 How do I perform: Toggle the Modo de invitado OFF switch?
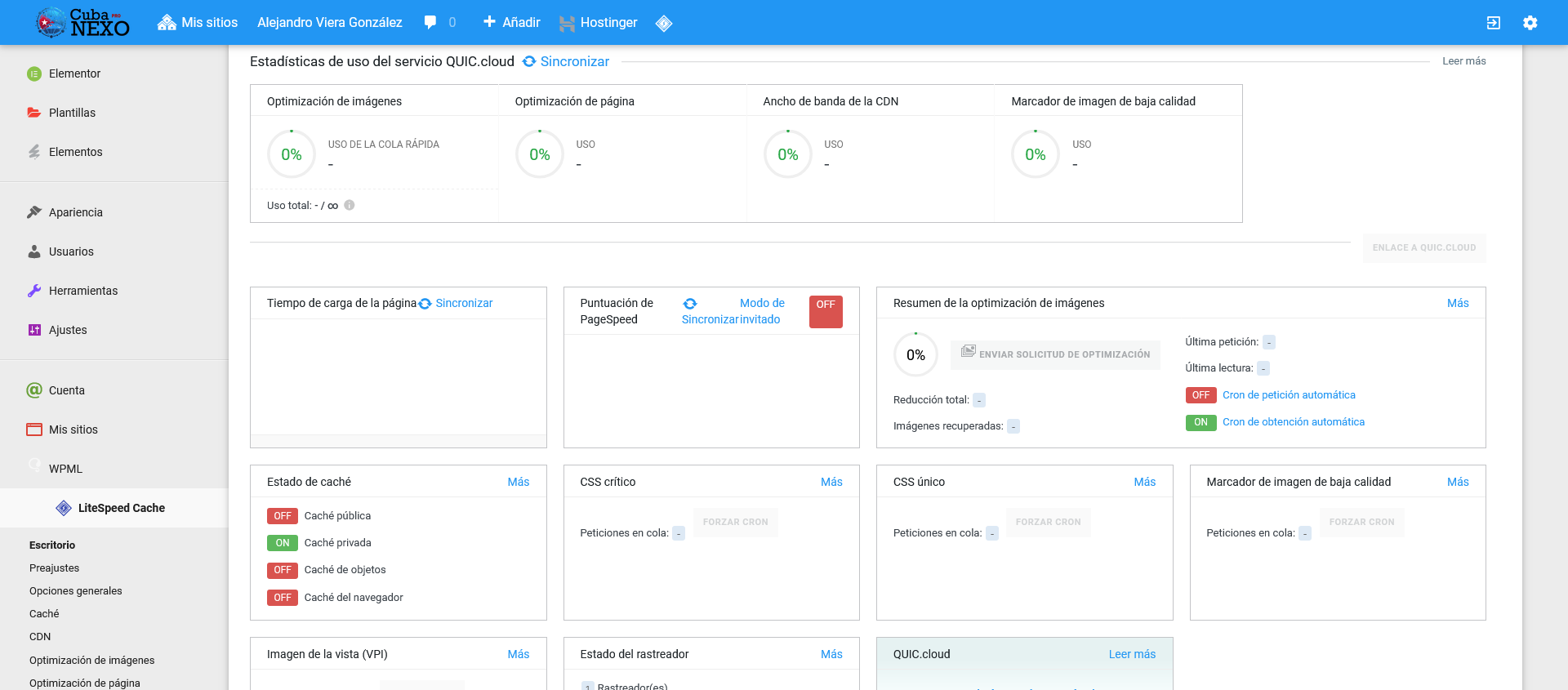pyautogui.click(x=826, y=311)
